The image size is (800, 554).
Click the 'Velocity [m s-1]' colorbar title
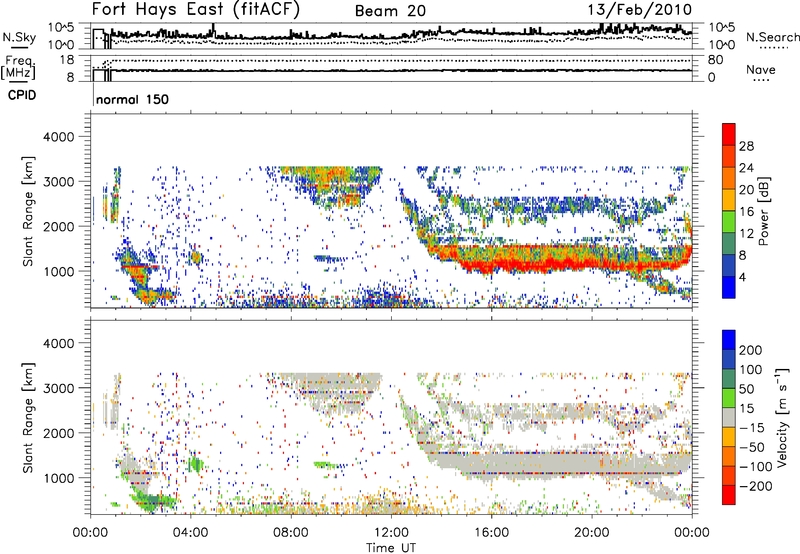tap(782, 417)
